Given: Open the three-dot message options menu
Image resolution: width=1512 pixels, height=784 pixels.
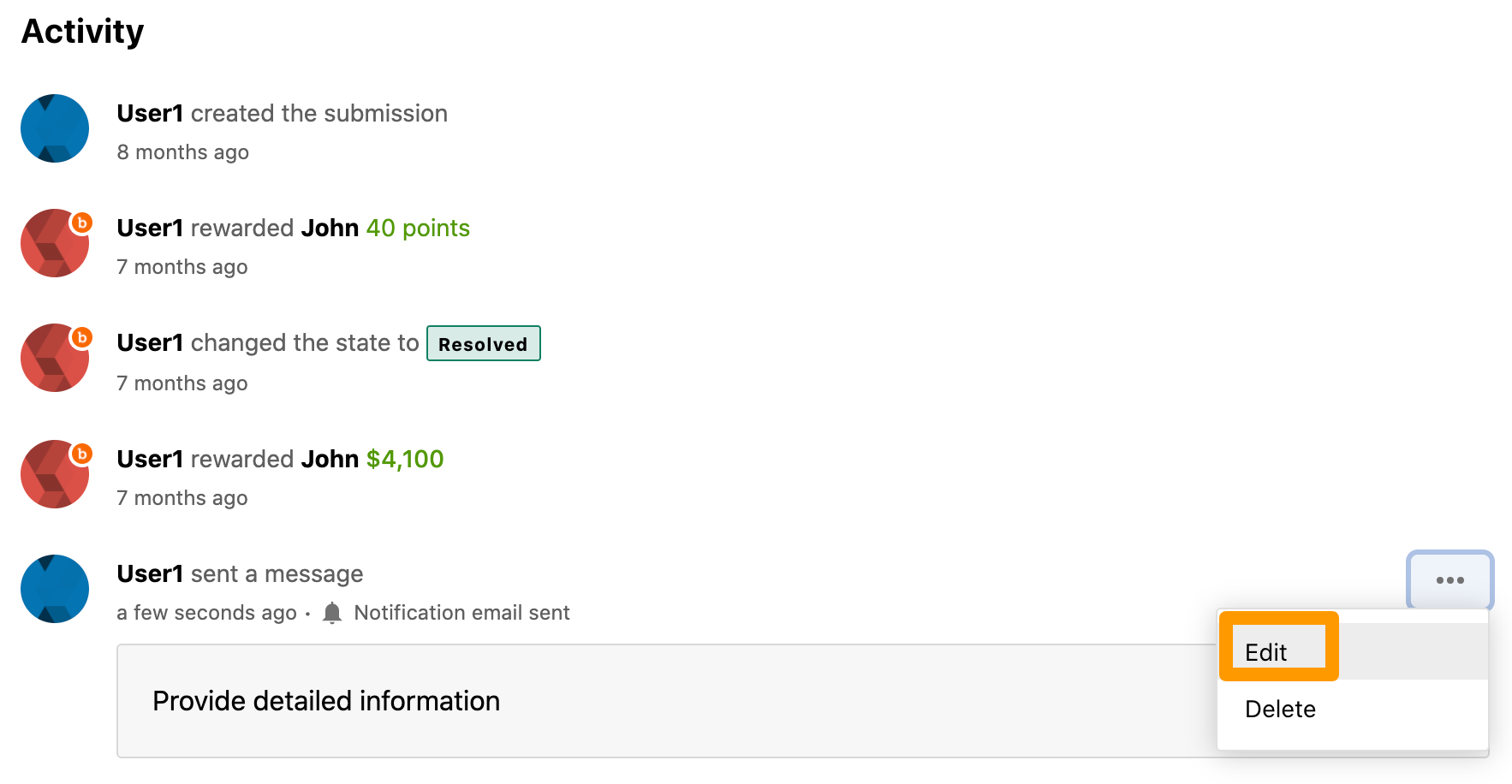Looking at the screenshot, I should pos(1449,580).
